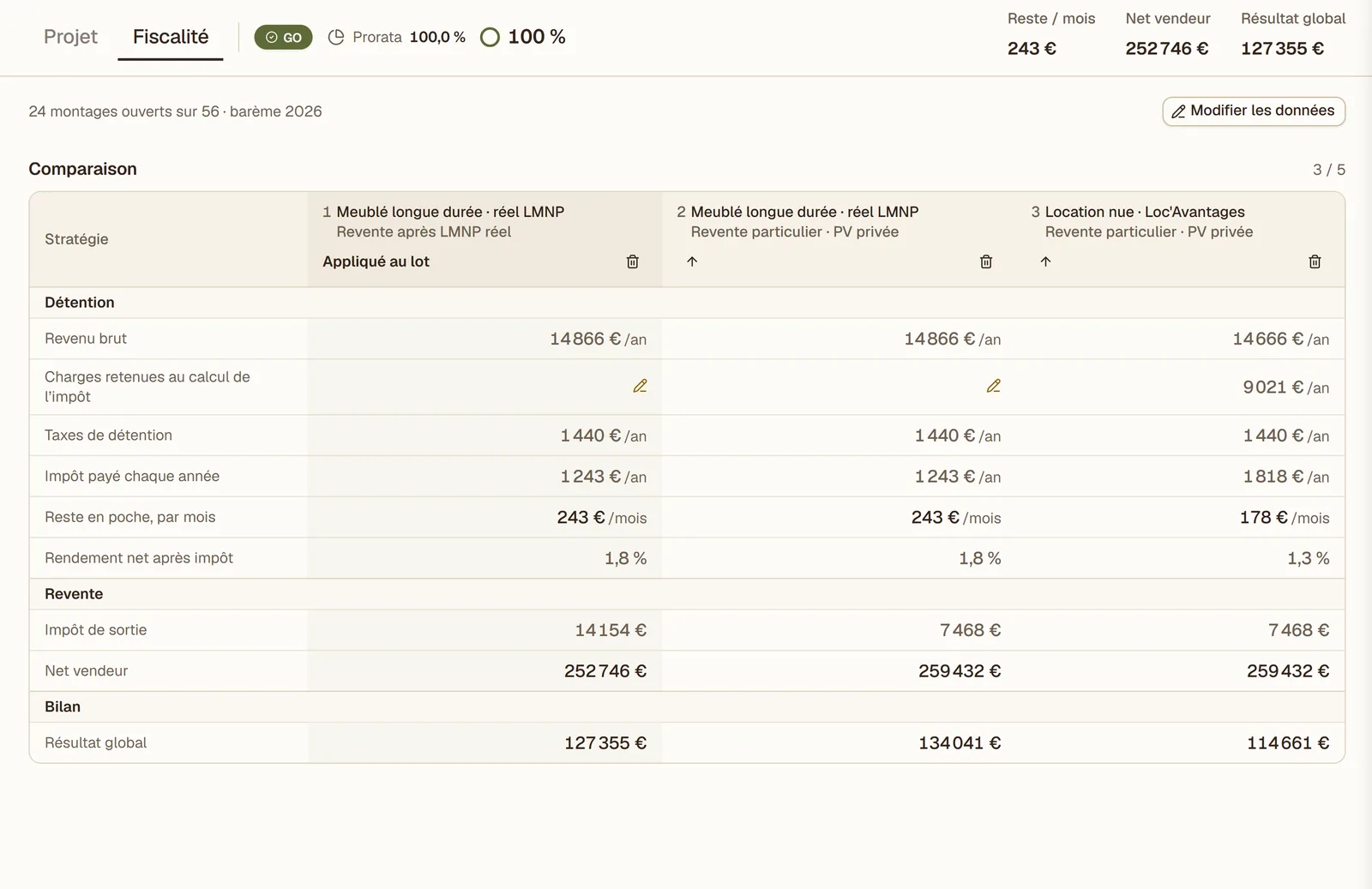This screenshot has width=1372, height=889.
Task: Select strategy 3 header Location nue · Loc'Avantages
Action: pyautogui.click(x=1145, y=212)
